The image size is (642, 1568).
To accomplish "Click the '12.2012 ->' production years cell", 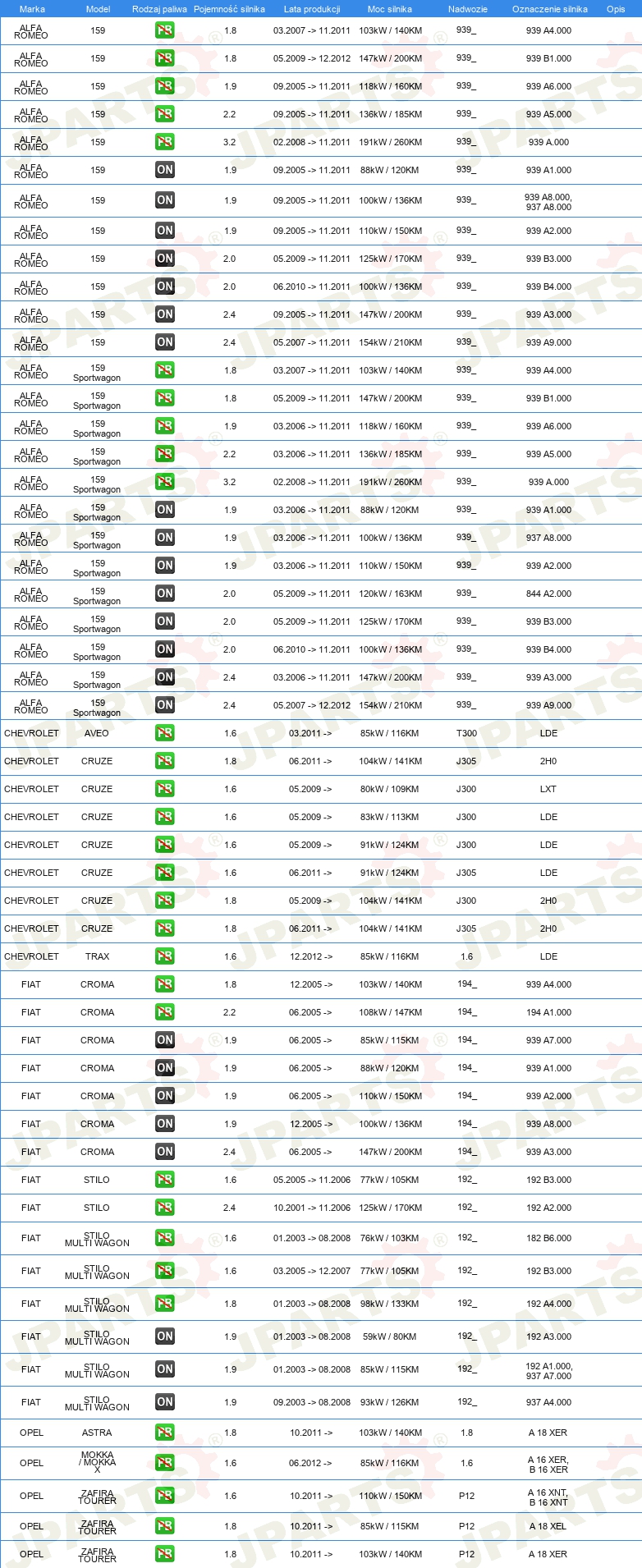I will 311,956.
